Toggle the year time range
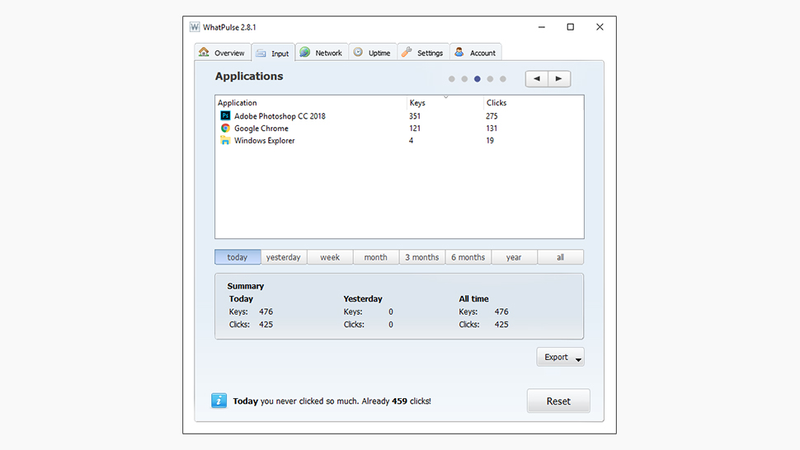The height and width of the screenshot is (450, 800). click(x=514, y=257)
